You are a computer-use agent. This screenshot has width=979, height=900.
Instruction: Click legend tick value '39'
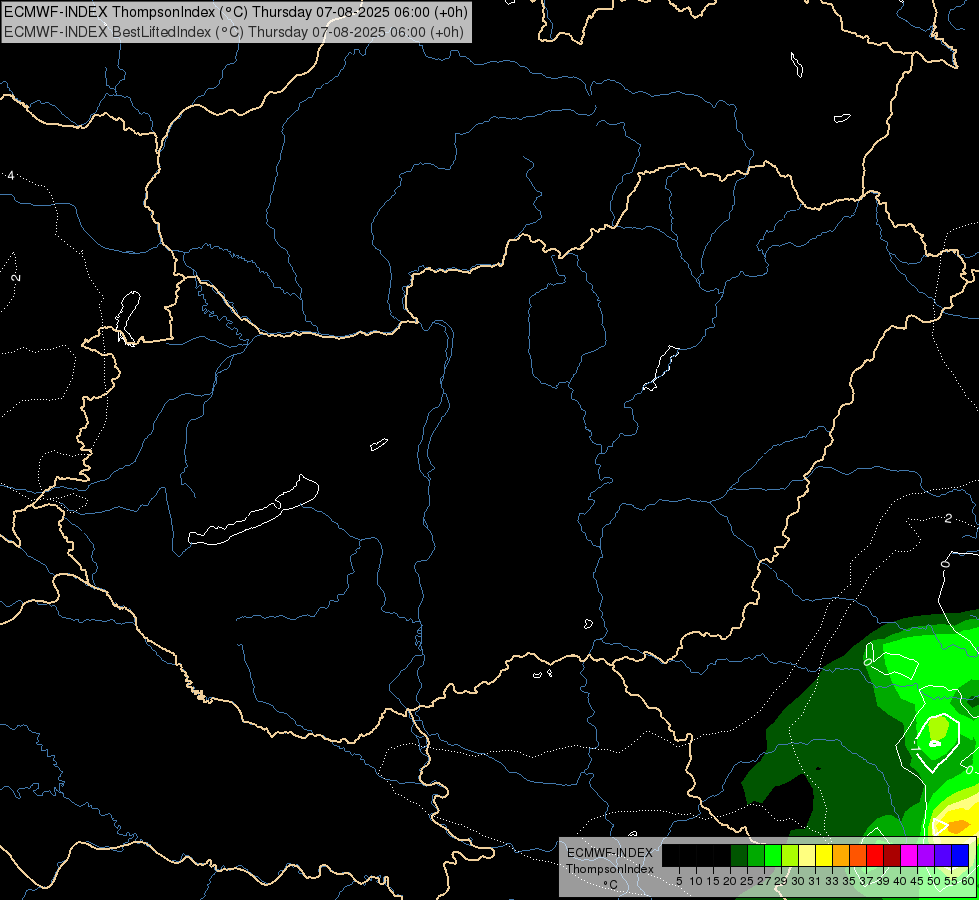(883, 881)
